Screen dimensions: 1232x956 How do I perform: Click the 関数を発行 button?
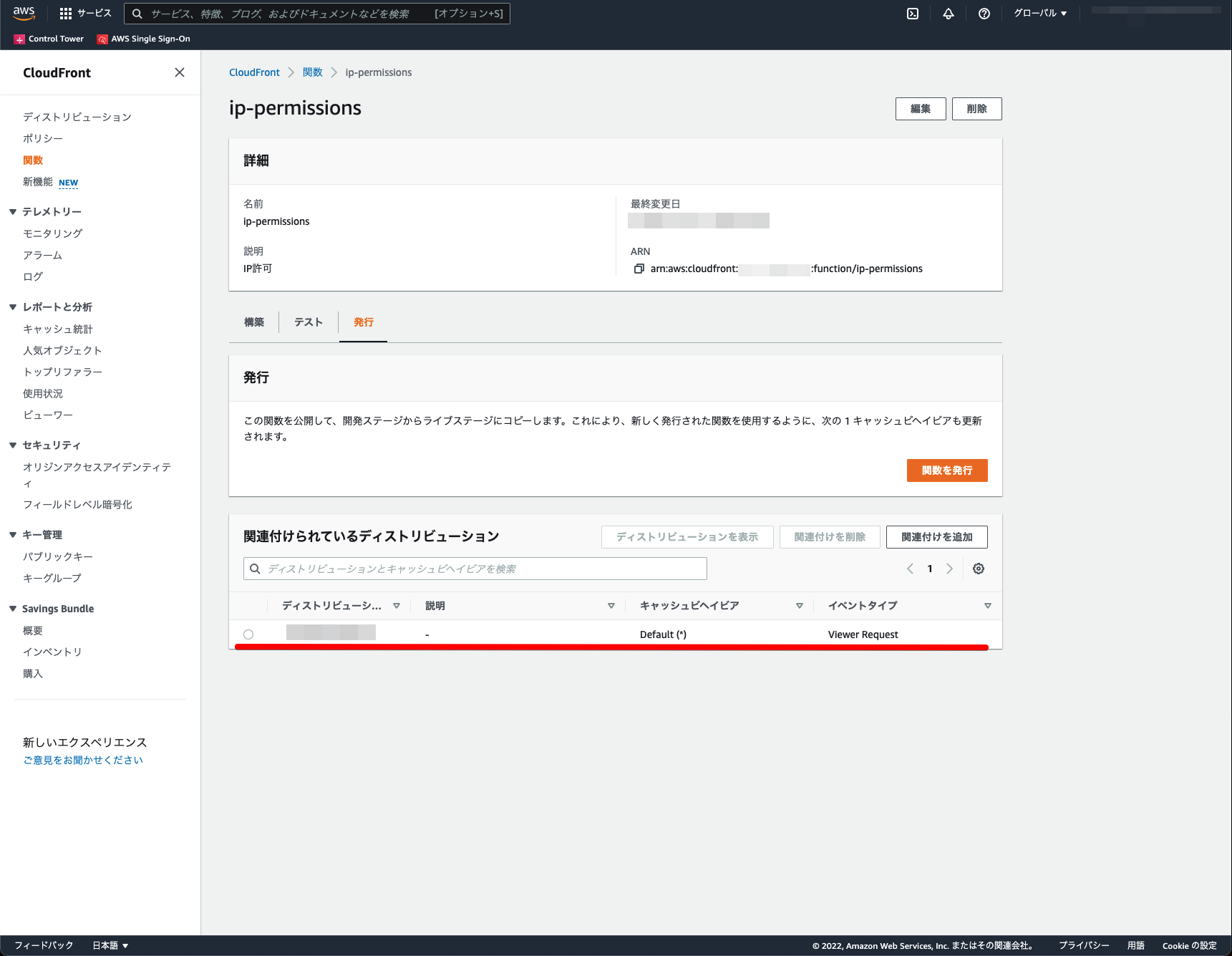click(947, 470)
